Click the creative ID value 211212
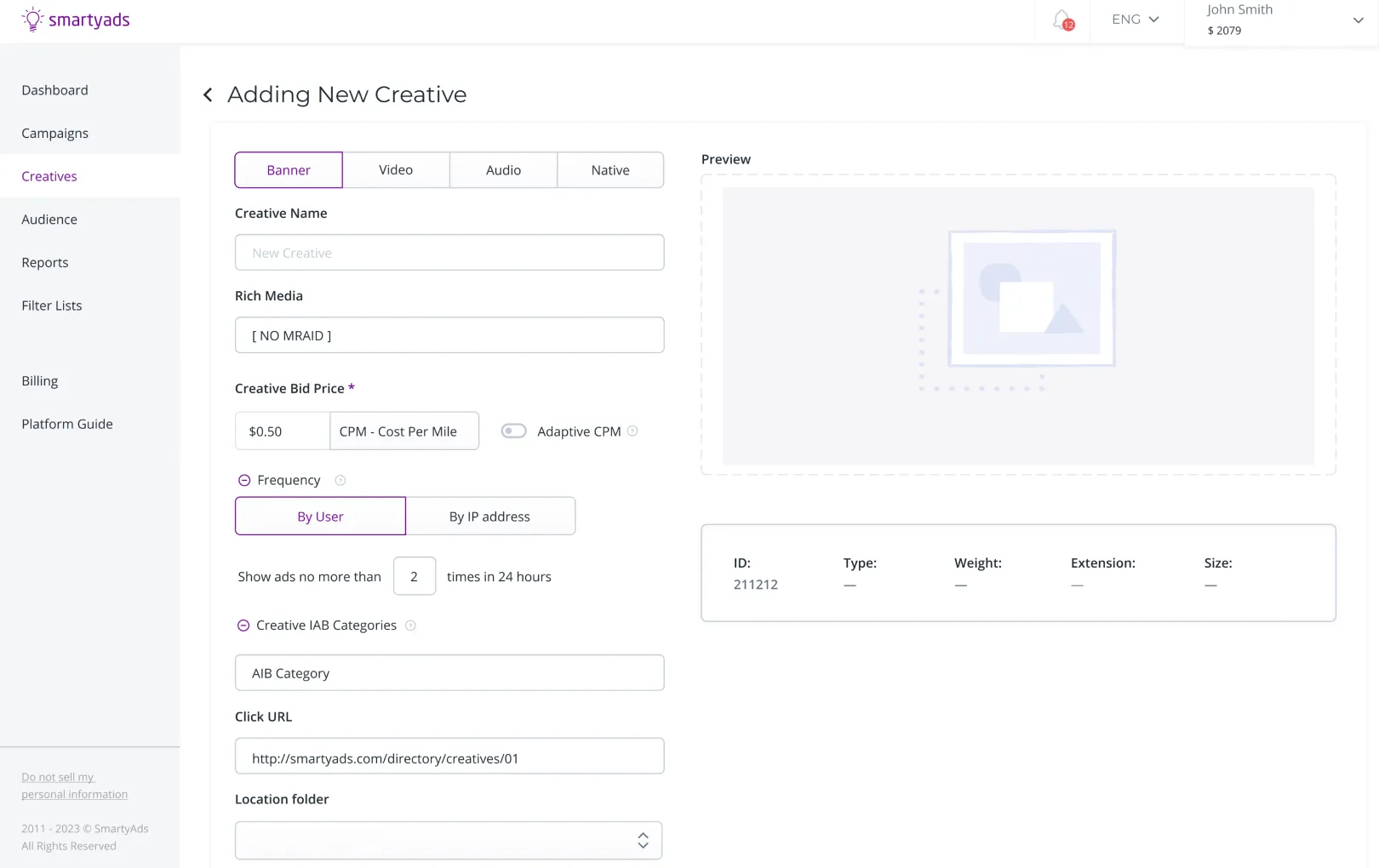 pyautogui.click(x=756, y=585)
